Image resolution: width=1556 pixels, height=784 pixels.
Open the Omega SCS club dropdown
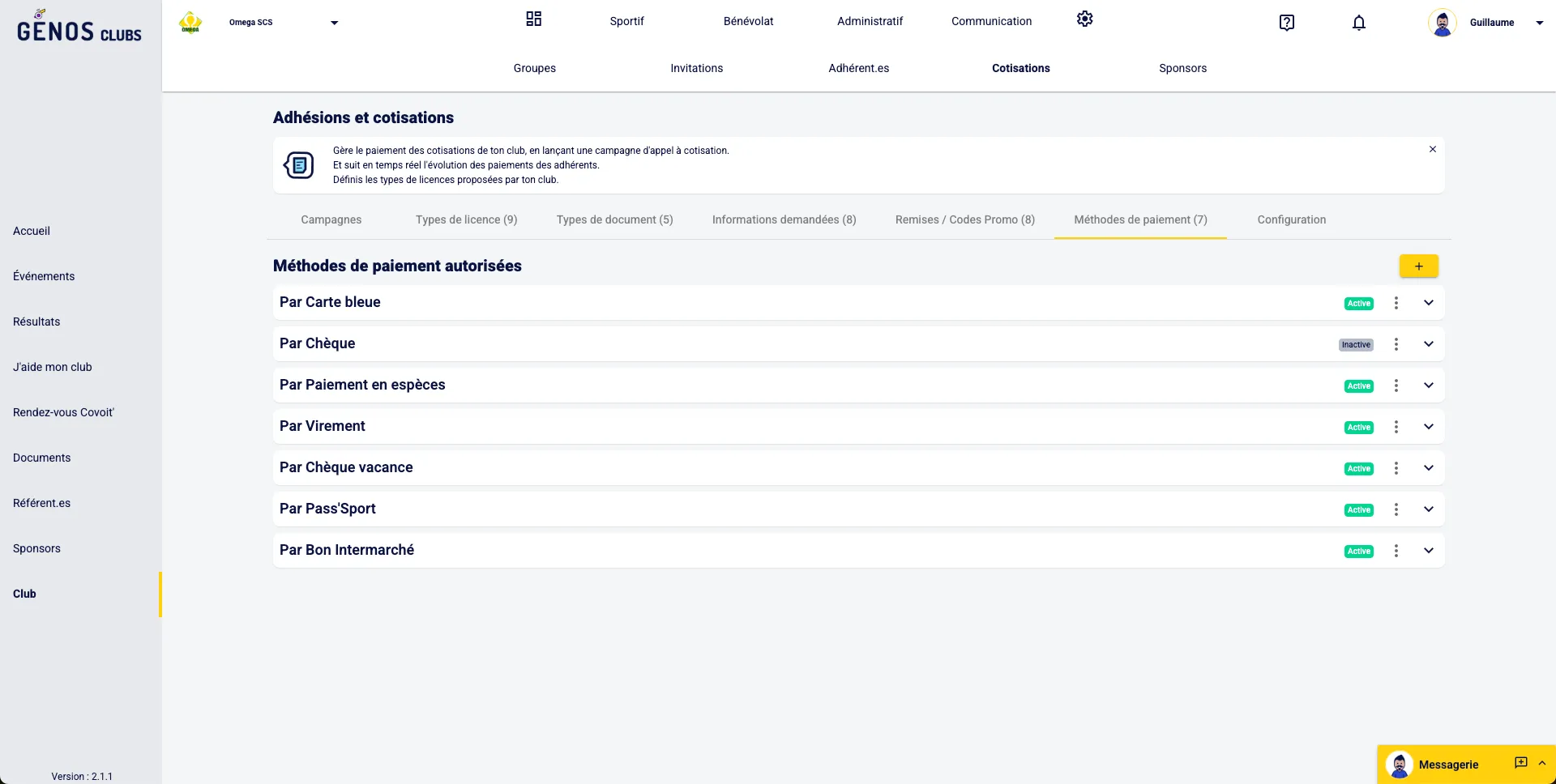[x=334, y=23]
